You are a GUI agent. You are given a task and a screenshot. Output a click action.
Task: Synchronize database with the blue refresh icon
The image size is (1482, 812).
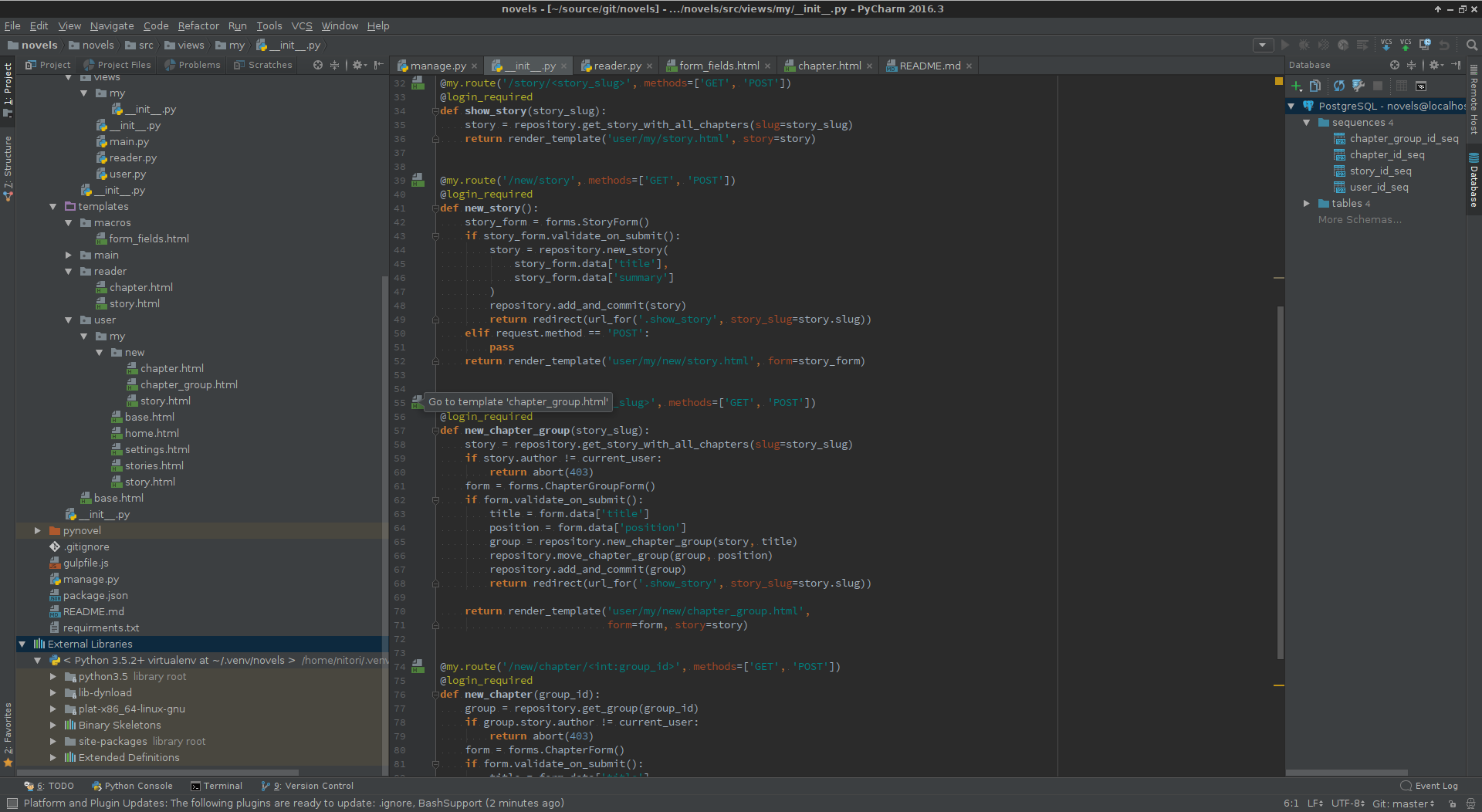pyautogui.click(x=1338, y=86)
